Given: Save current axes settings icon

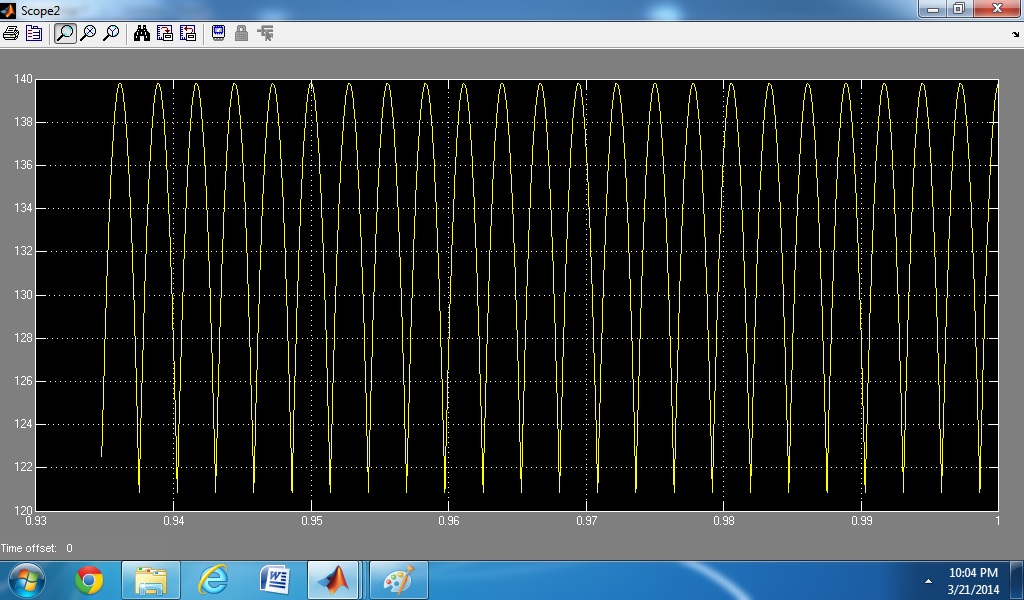Looking at the screenshot, I should [x=165, y=33].
